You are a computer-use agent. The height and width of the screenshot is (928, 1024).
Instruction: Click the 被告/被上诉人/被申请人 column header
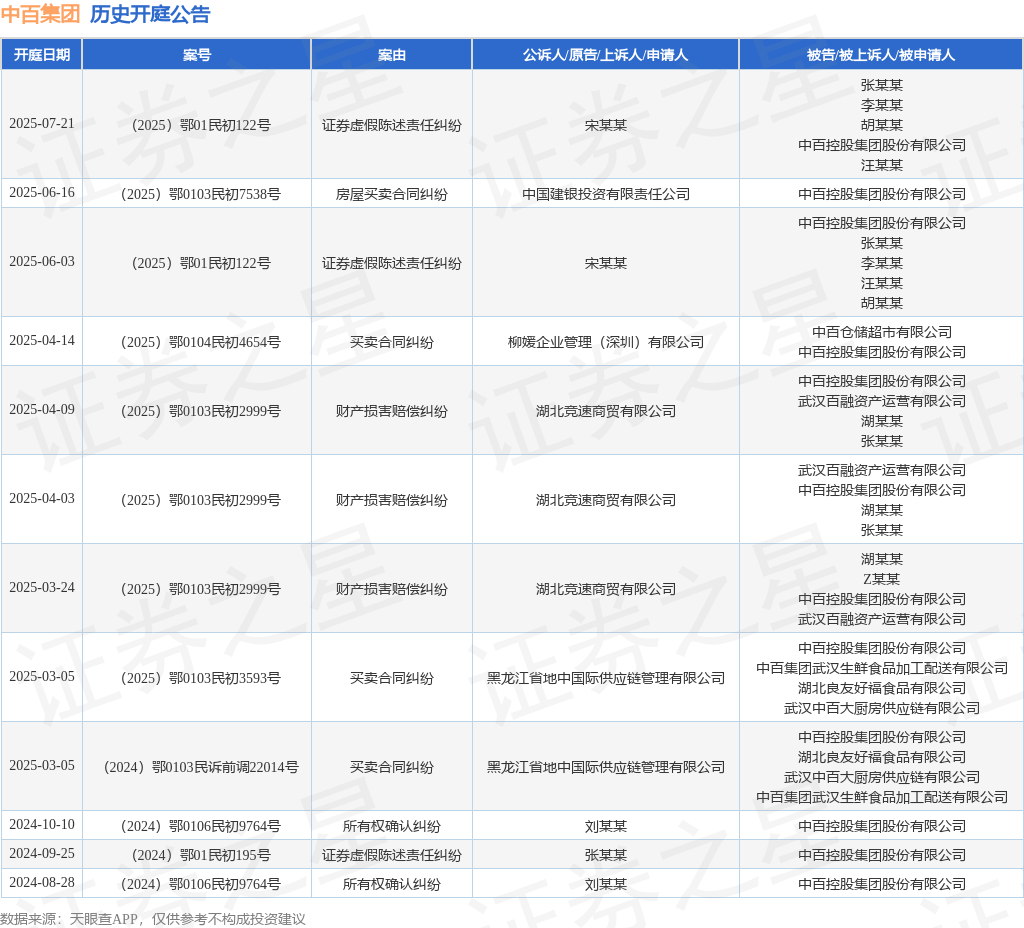tap(881, 55)
